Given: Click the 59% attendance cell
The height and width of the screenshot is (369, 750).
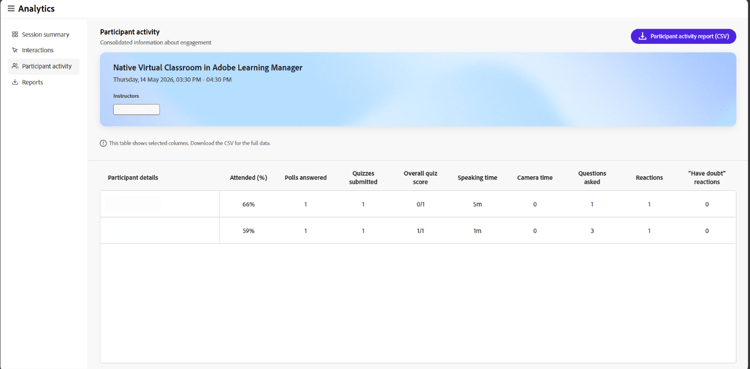Looking at the screenshot, I should pyautogui.click(x=248, y=231).
